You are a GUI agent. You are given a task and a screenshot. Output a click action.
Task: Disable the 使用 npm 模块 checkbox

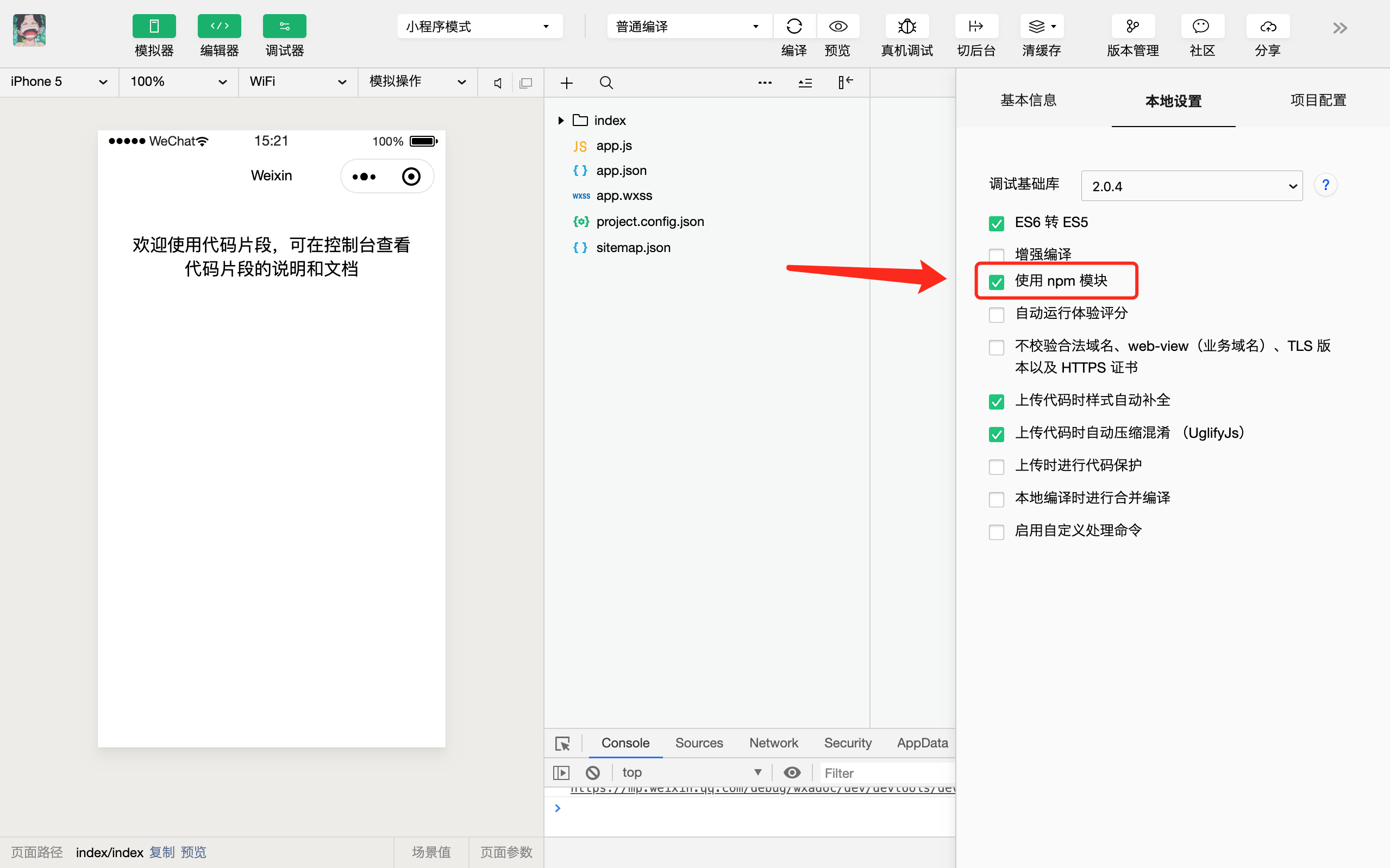pyautogui.click(x=997, y=282)
